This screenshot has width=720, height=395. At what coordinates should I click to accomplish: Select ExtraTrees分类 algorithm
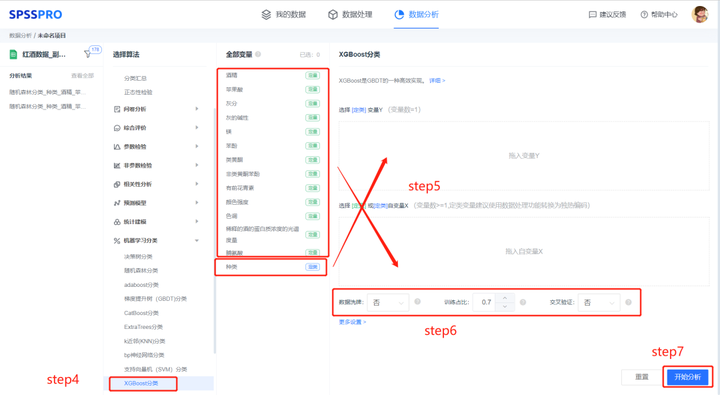[x=143, y=327]
